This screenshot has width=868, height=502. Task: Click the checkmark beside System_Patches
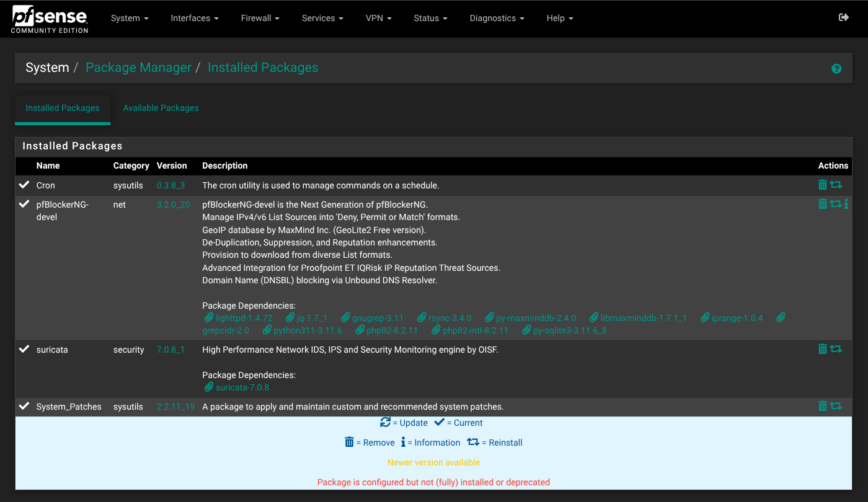(x=24, y=406)
